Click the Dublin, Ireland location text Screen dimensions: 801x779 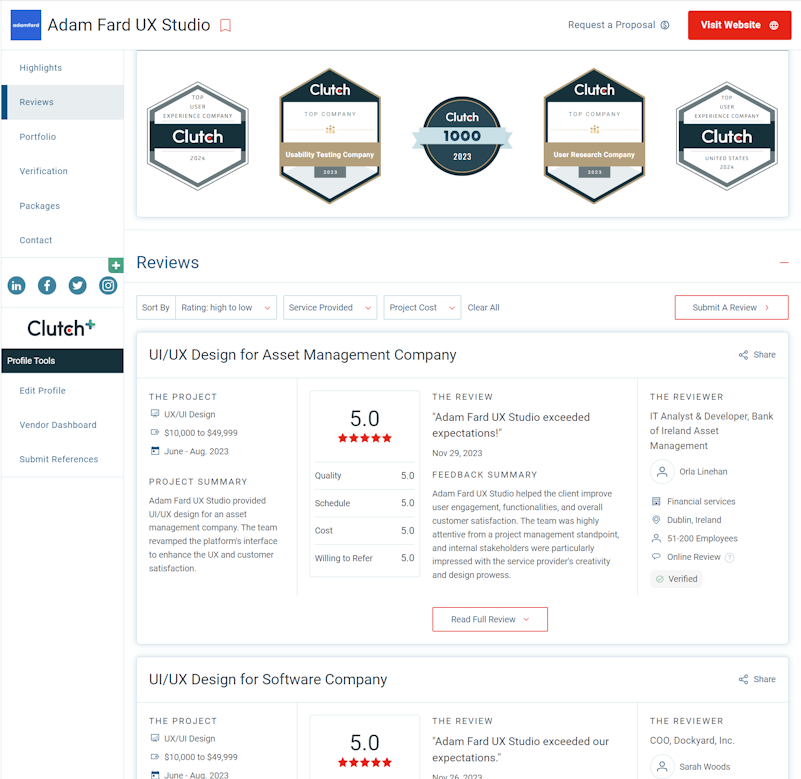(694, 520)
